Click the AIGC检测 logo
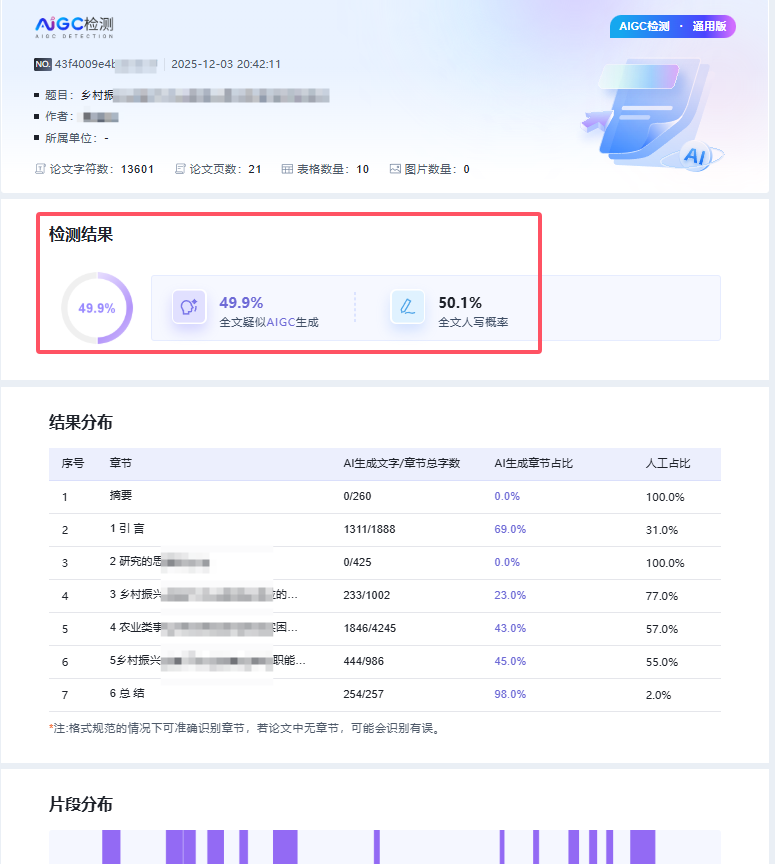 click(74, 26)
